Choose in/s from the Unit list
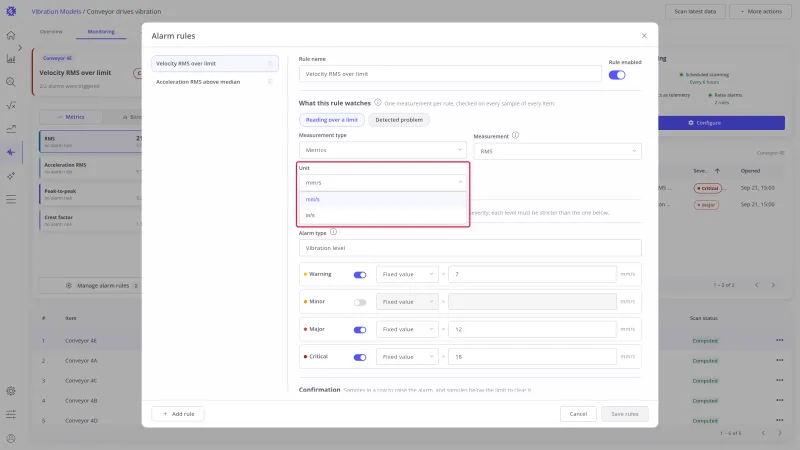 [x=383, y=215]
